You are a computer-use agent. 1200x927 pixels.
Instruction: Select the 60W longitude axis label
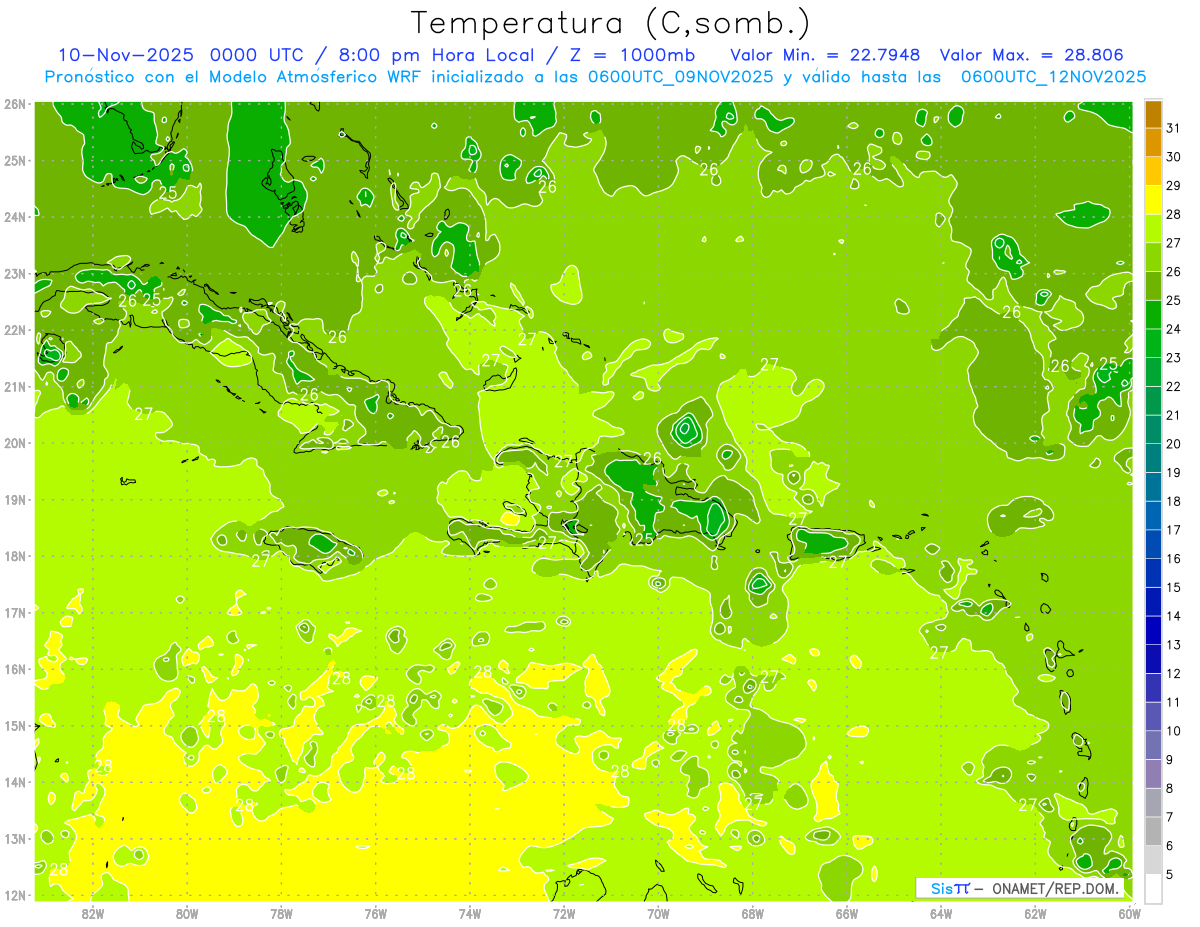coord(1130,913)
